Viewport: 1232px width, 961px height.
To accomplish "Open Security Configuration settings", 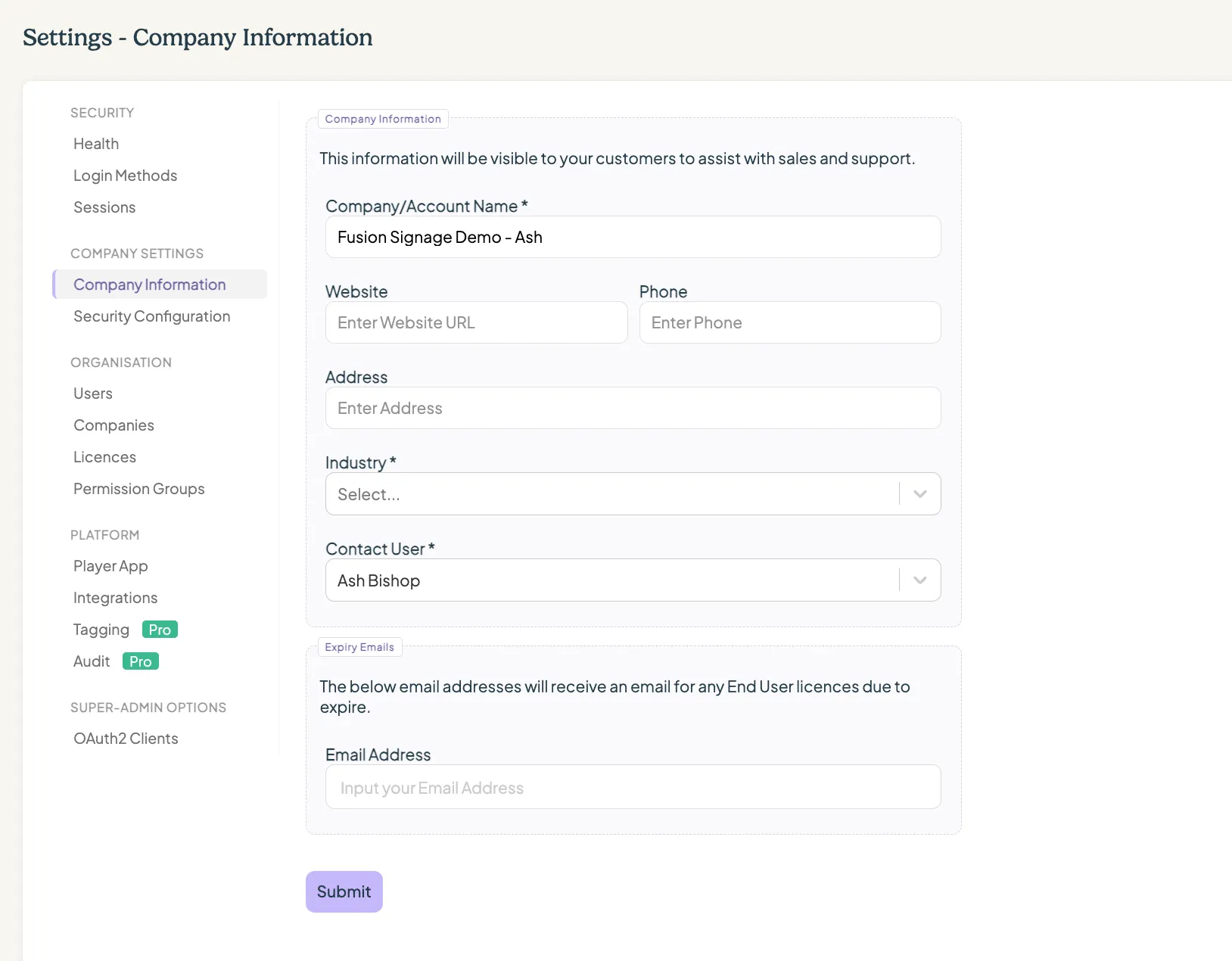I will tap(151, 316).
